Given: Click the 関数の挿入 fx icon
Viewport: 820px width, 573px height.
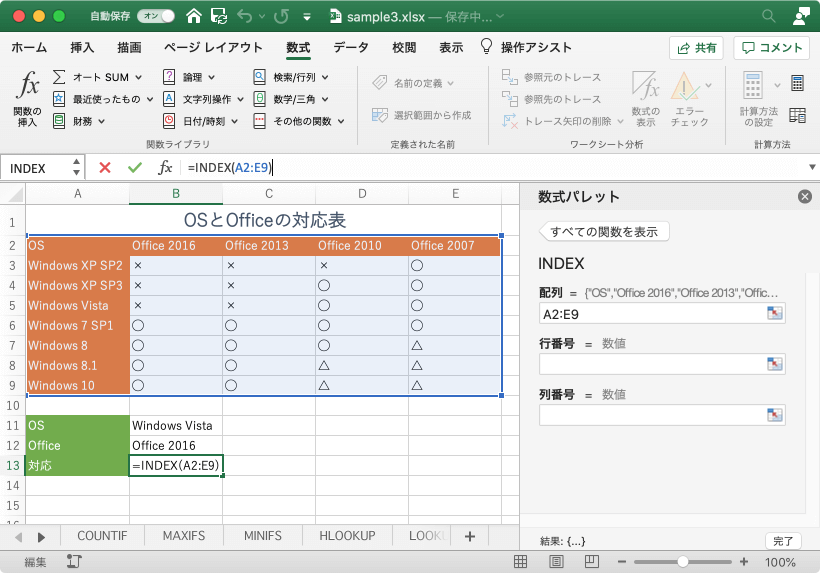Looking at the screenshot, I should [28, 85].
